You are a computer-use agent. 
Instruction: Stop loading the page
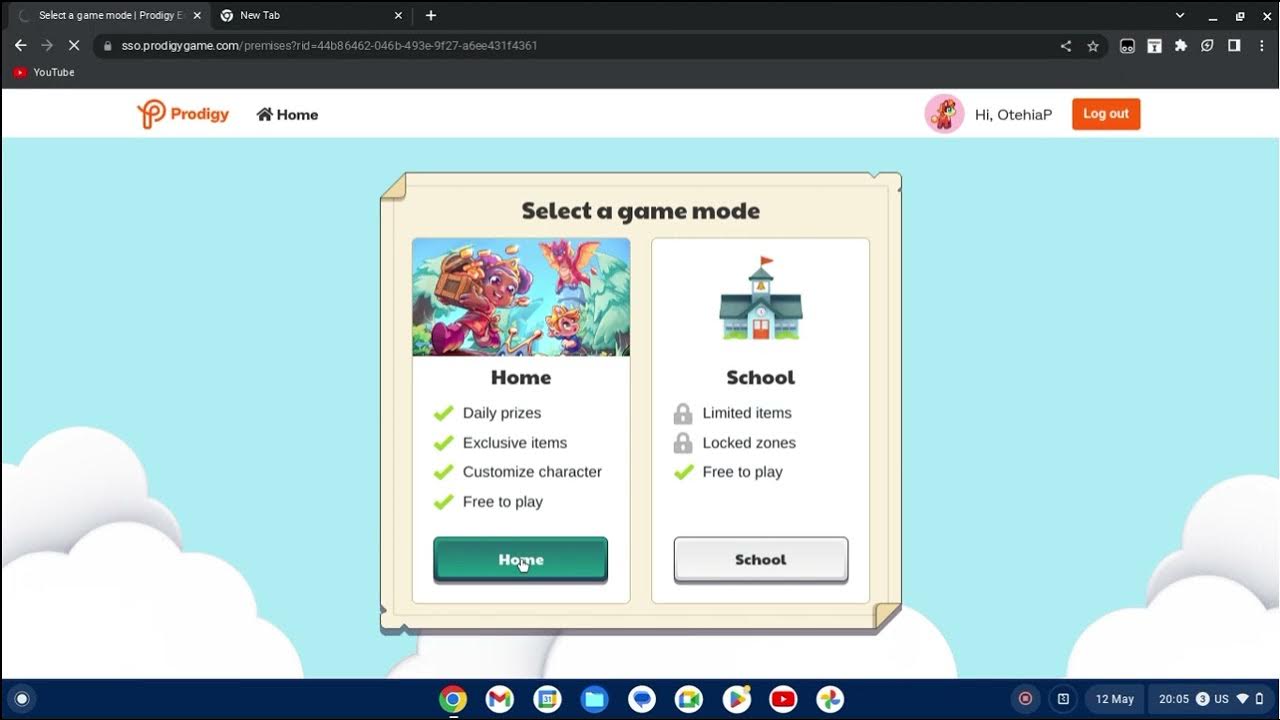pyautogui.click(x=74, y=46)
